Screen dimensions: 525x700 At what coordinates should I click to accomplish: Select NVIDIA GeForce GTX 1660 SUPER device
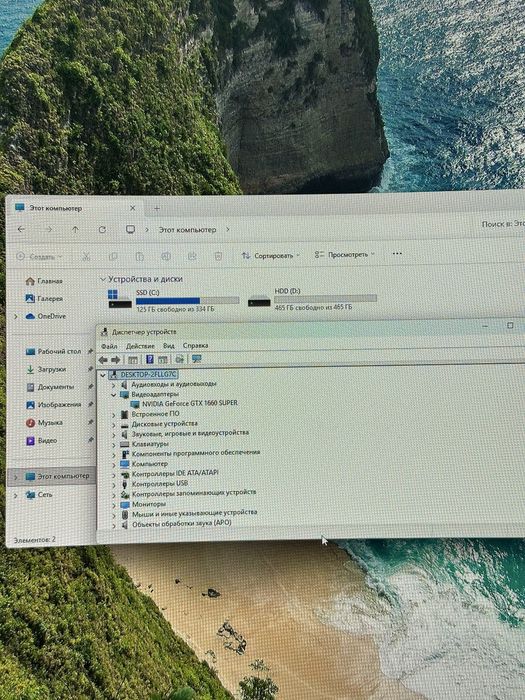click(189, 403)
